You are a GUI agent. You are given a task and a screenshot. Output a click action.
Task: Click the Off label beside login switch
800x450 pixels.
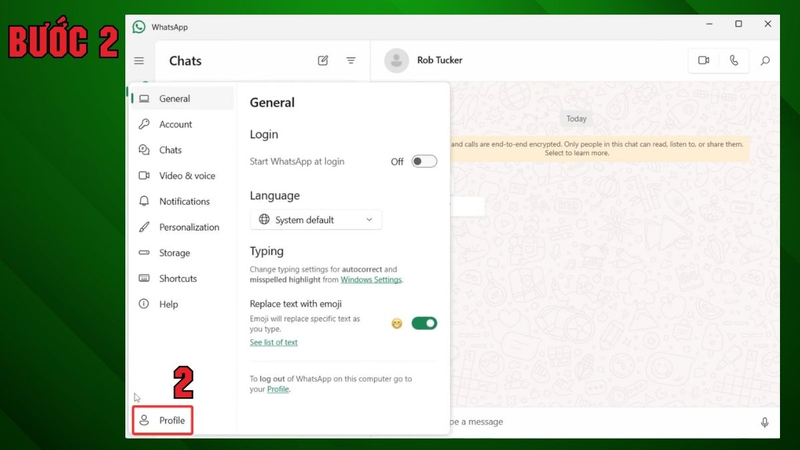pos(397,162)
